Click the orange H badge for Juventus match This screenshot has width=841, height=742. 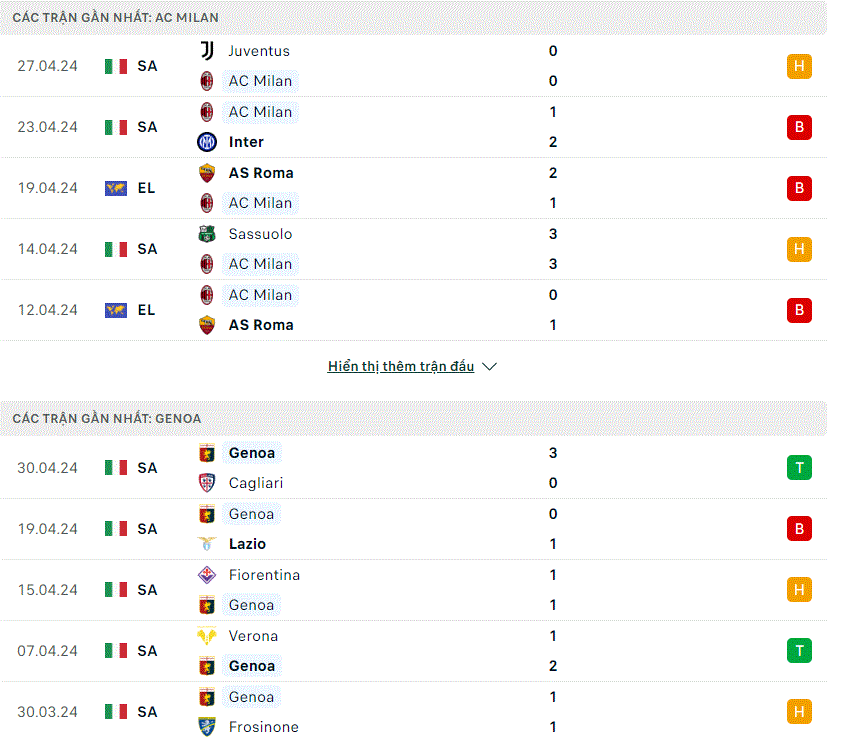point(799,66)
